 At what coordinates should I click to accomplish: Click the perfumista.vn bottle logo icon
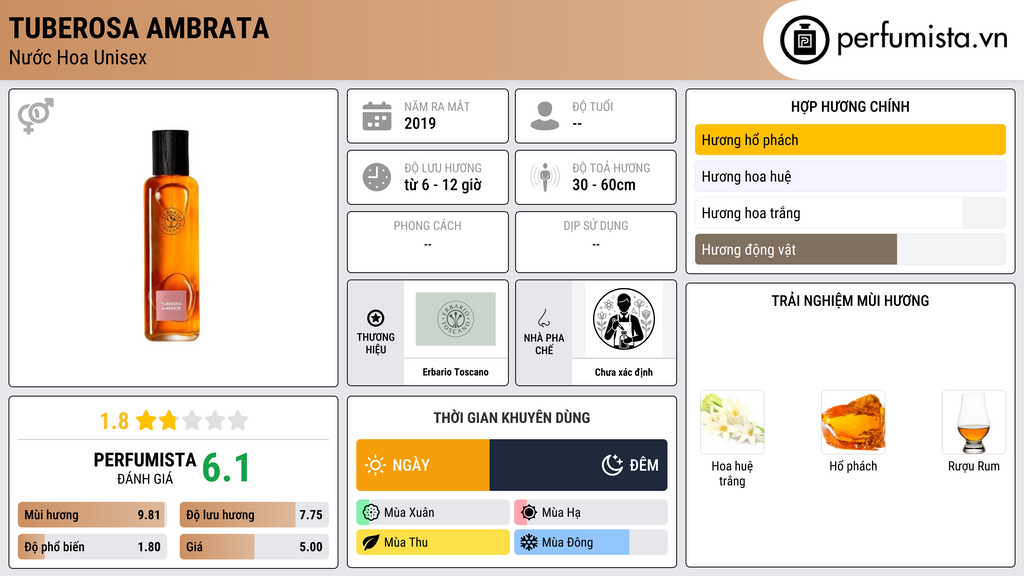(804, 40)
